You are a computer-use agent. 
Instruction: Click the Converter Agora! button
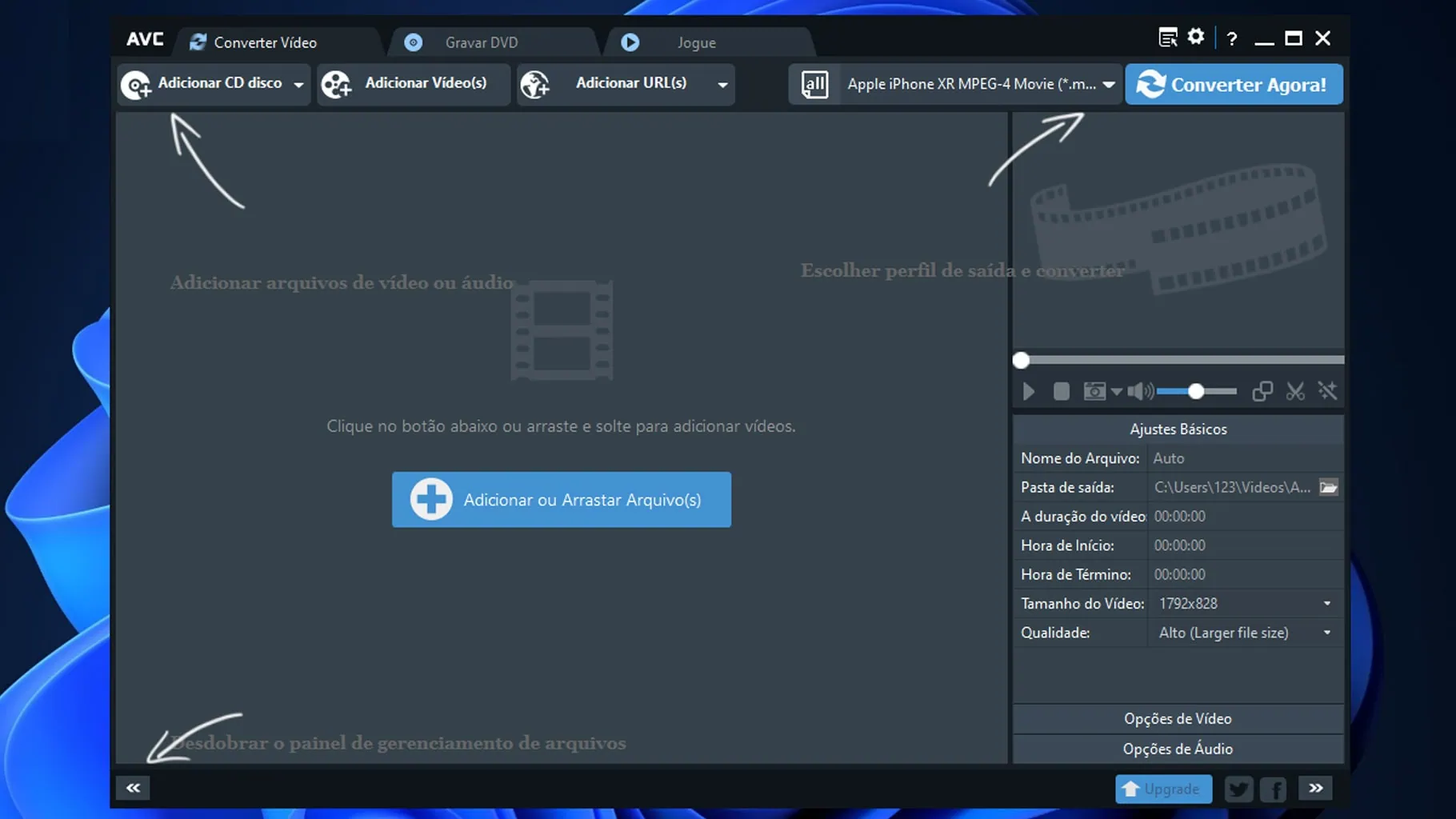coord(1234,84)
